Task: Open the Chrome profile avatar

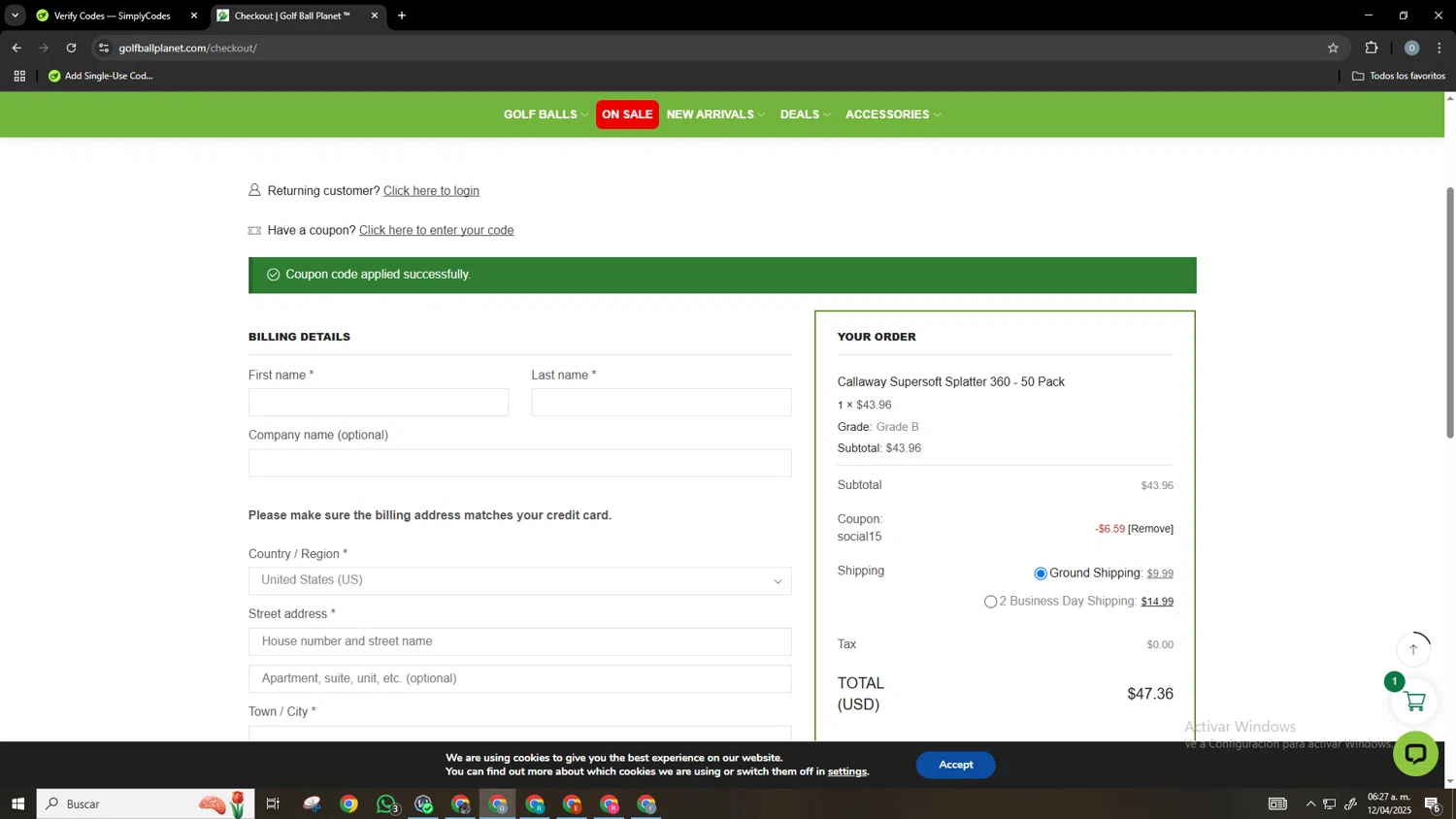Action: click(1411, 48)
